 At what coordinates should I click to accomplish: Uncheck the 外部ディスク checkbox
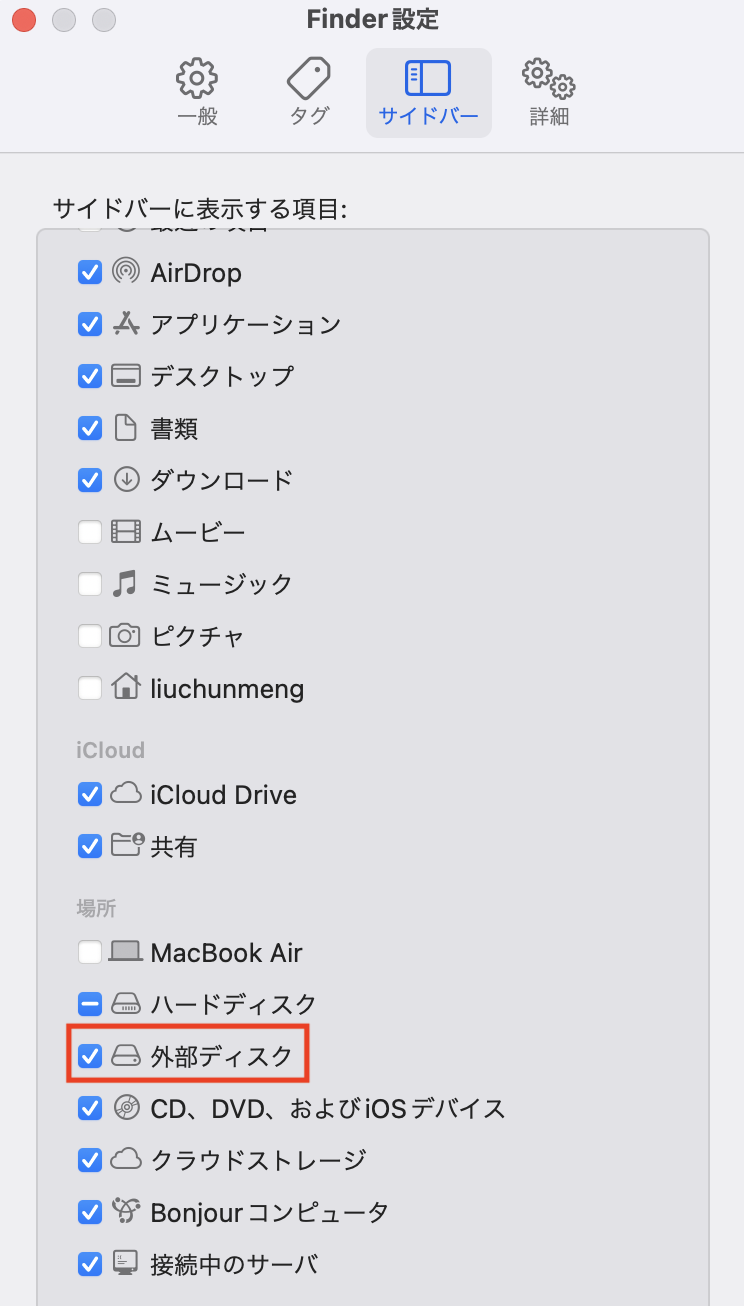tap(89, 1056)
